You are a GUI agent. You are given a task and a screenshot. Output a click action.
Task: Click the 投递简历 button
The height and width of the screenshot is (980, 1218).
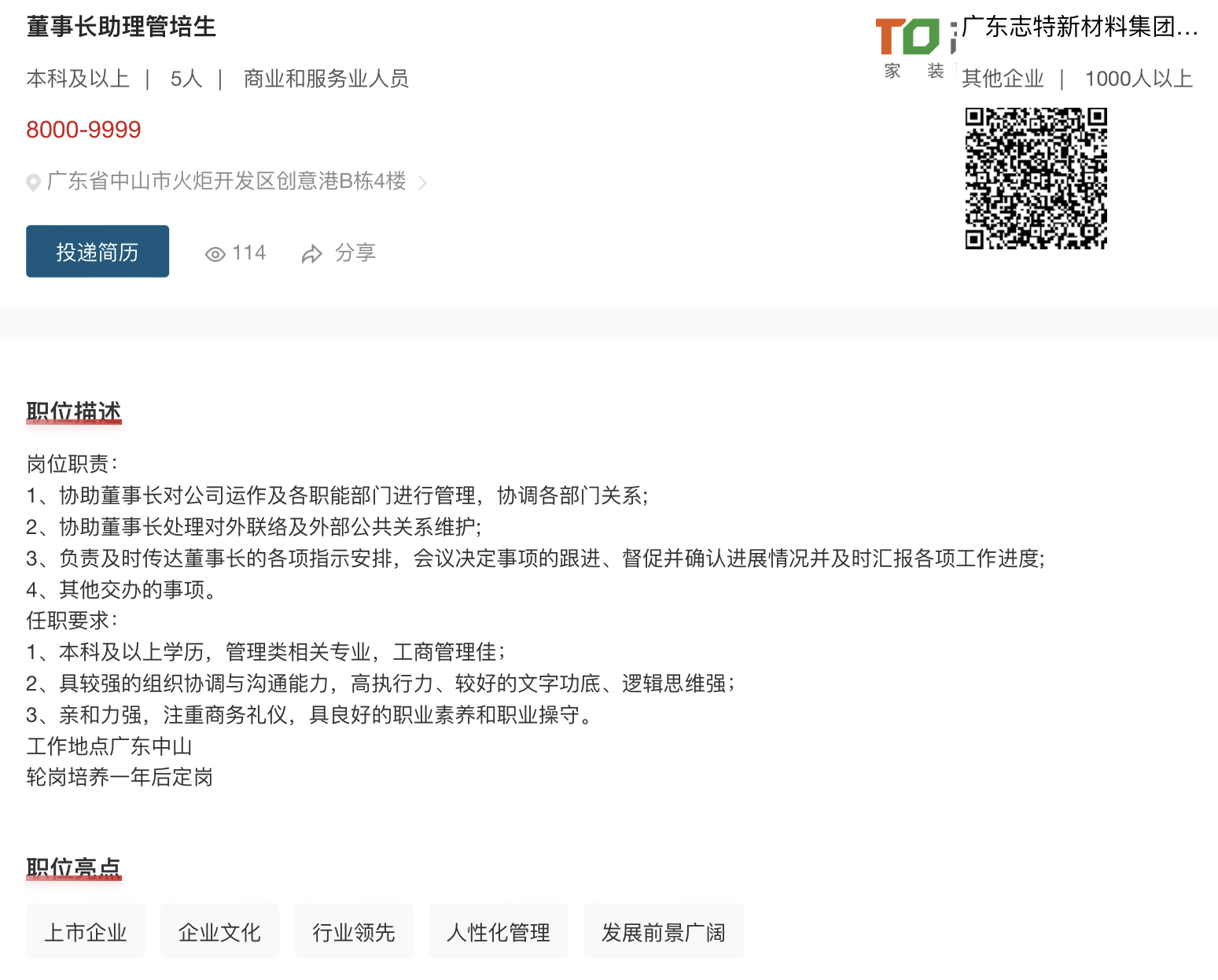[98, 252]
